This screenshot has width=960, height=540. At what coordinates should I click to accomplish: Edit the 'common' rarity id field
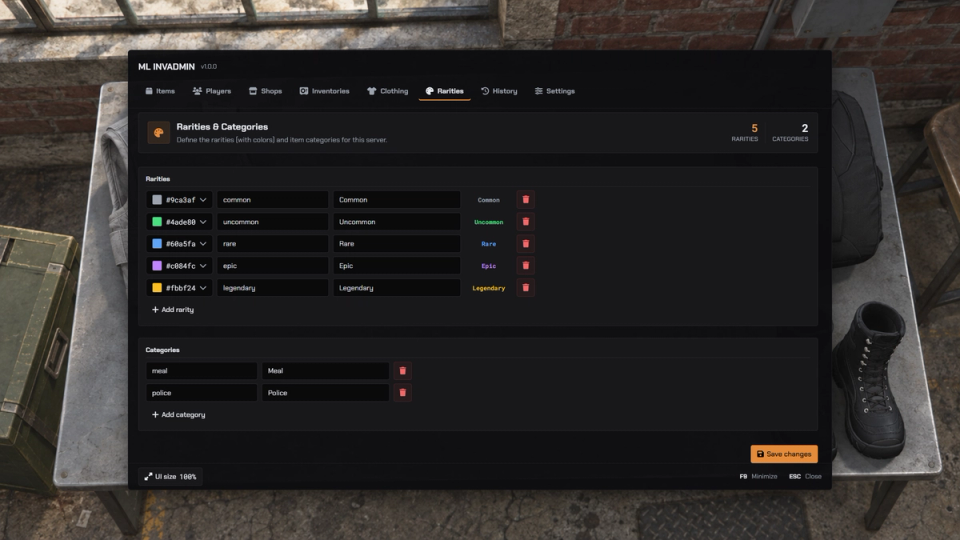point(272,200)
